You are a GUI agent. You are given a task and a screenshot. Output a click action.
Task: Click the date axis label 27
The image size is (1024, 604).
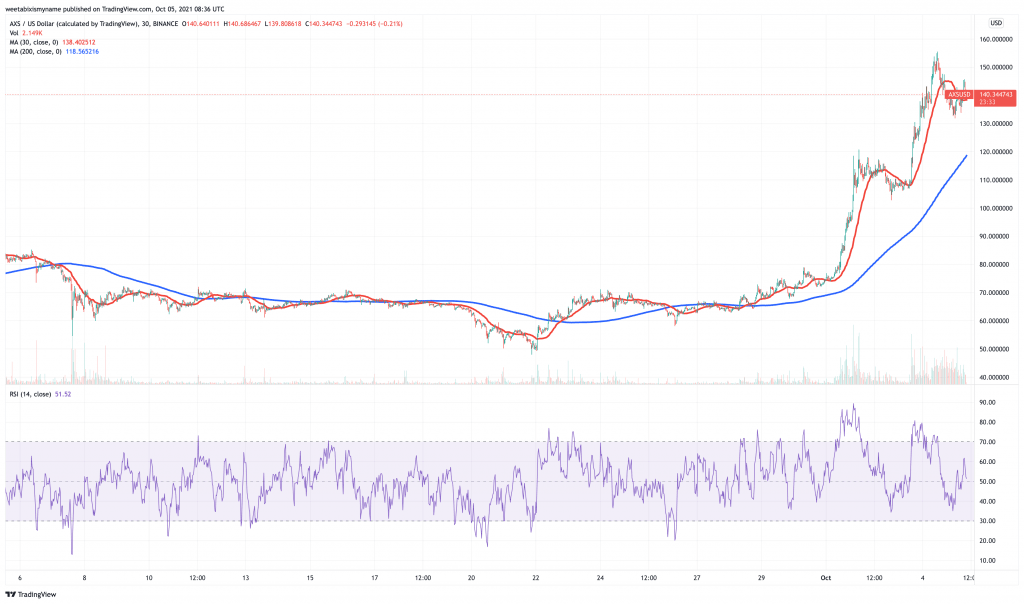[x=697, y=578]
